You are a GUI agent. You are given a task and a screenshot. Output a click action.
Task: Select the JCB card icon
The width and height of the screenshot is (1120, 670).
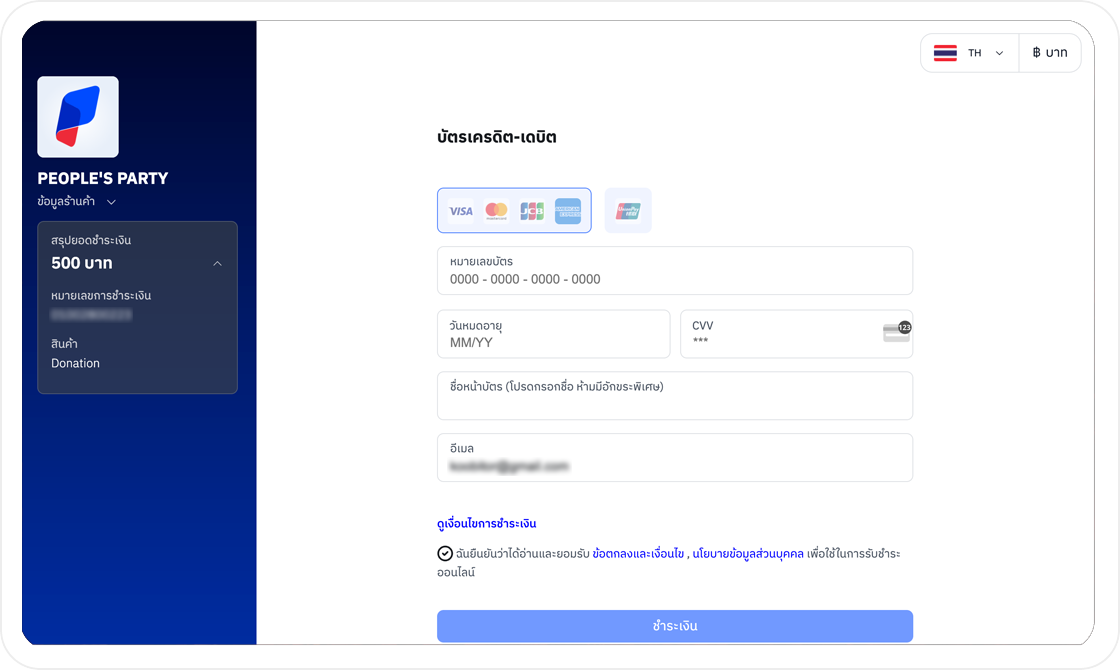click(532, 211)
